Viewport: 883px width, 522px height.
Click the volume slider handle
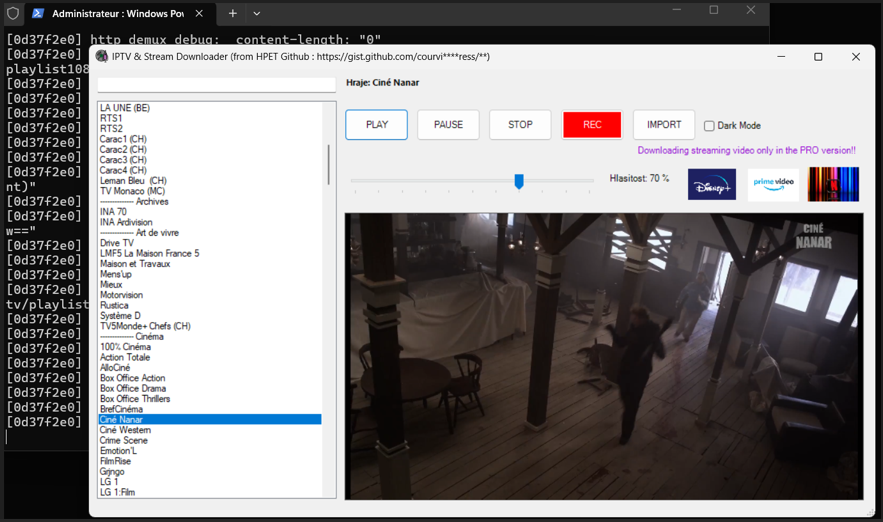click(519, 181)
